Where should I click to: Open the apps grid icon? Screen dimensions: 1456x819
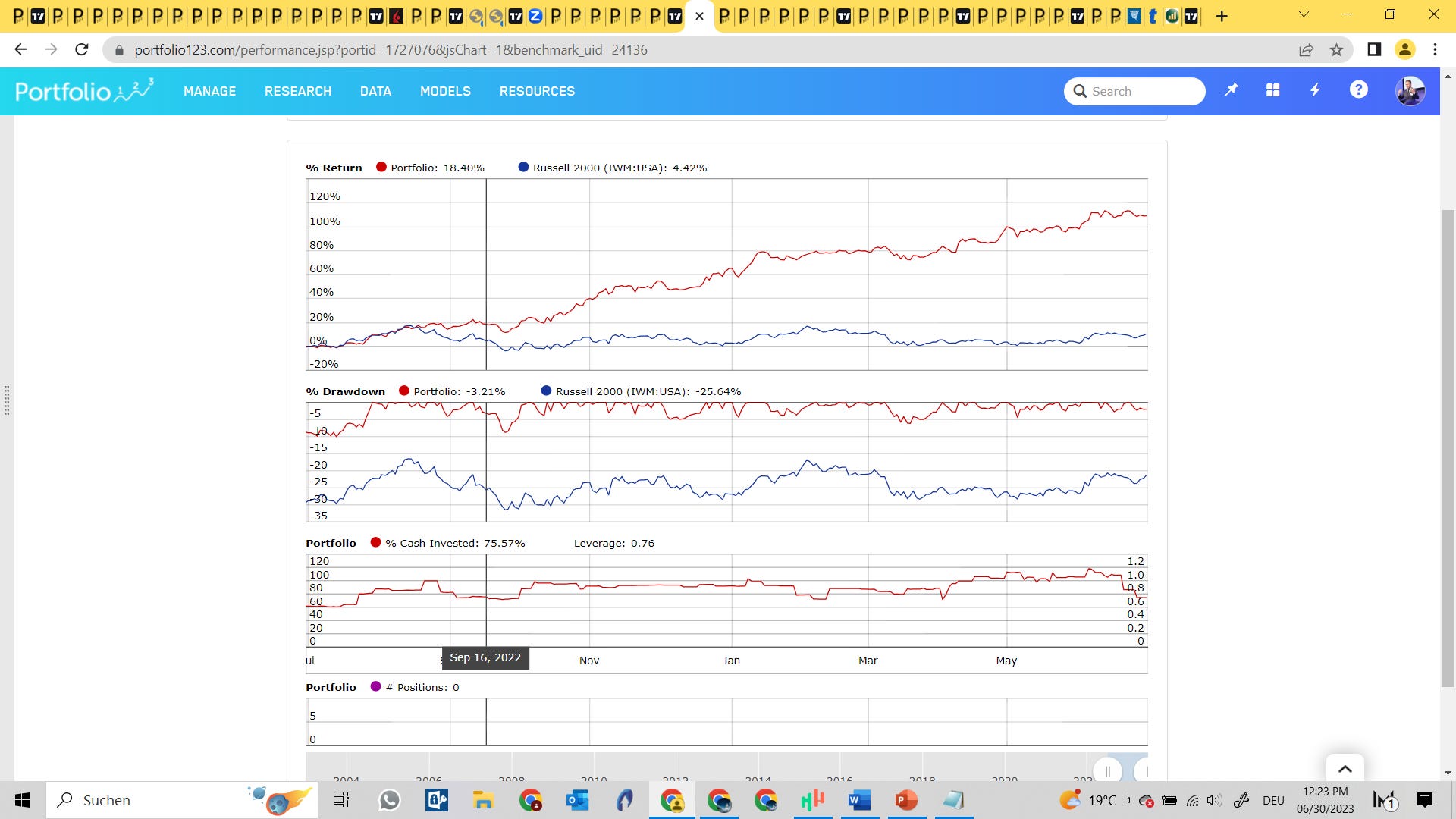click(x=1272, y=90)
